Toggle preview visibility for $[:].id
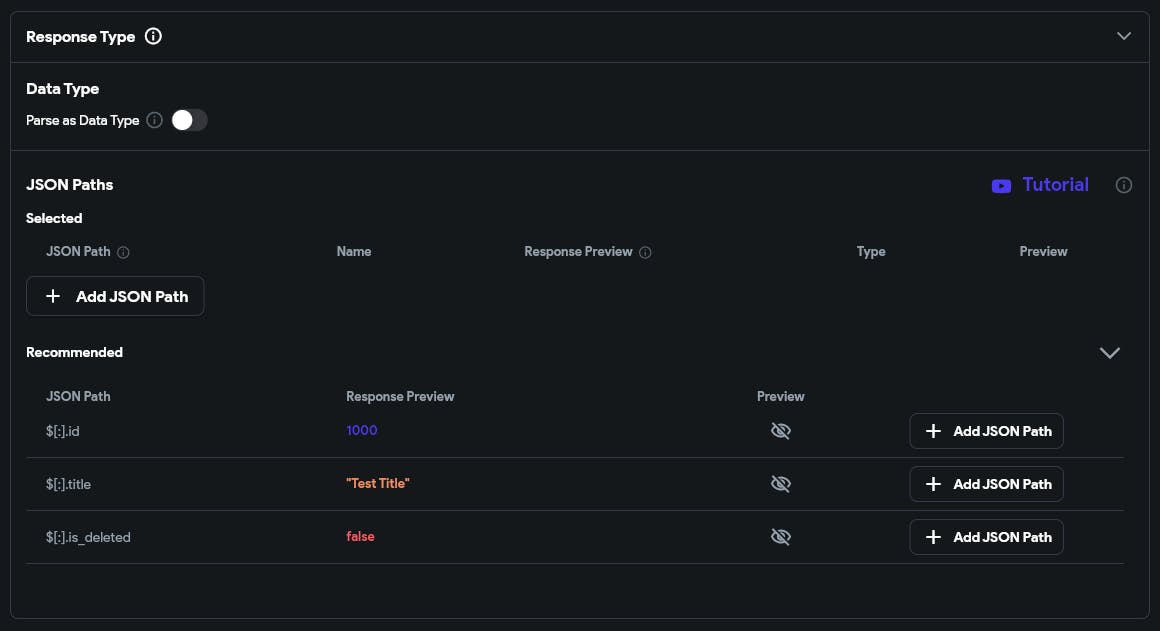This screenshot has width=1160, height=631. tap(781, 431)
